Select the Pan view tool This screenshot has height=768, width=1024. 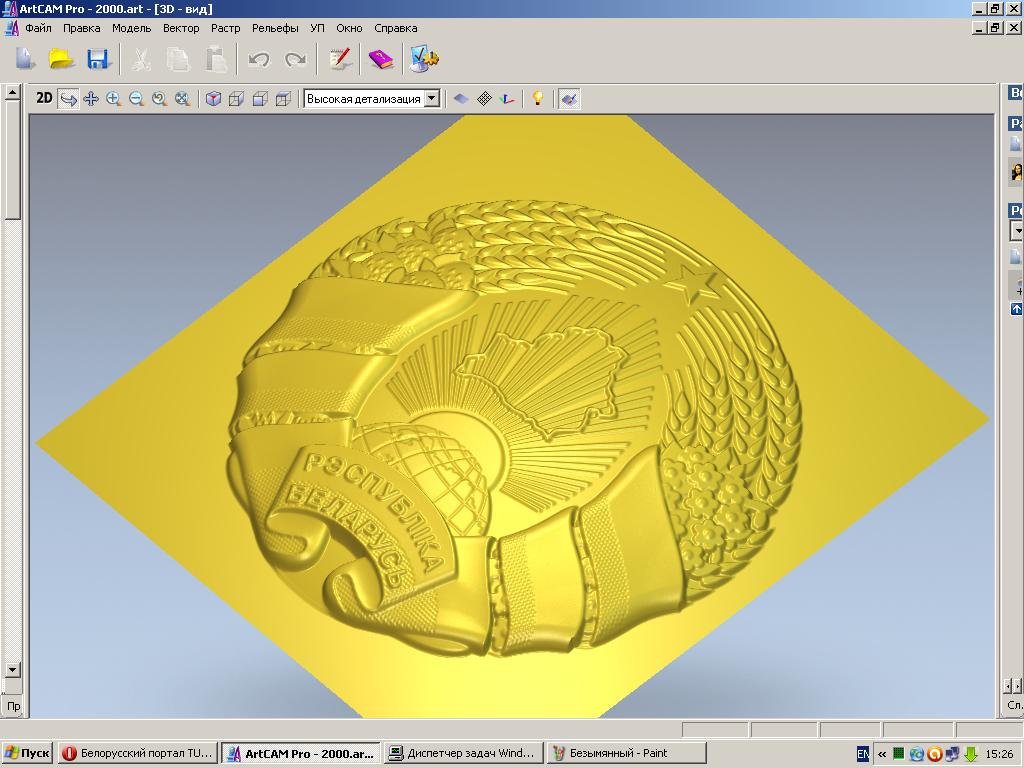pyautogui.click(x=91, y=99)
